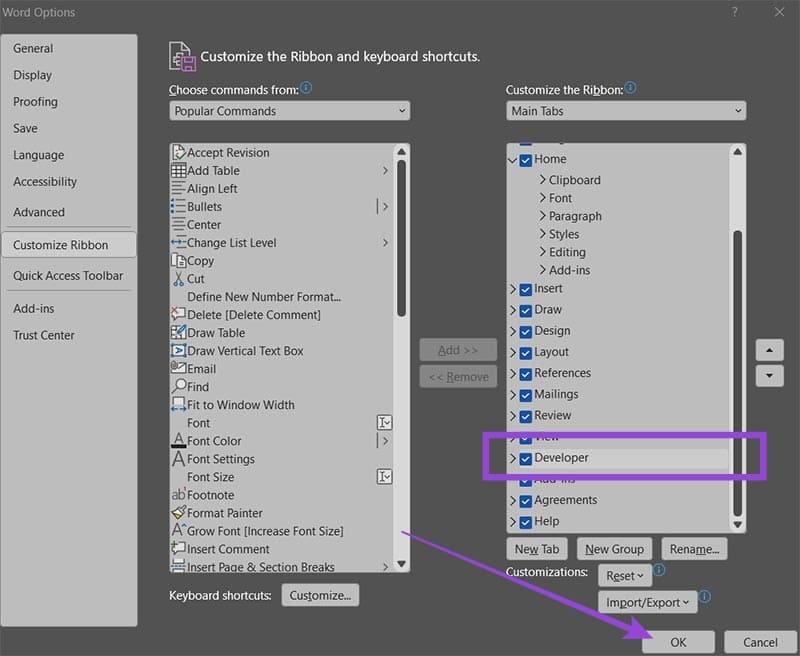Click info icon next to Import/Export
Viewport: 800px width, 656px height.
coord(705,596)
